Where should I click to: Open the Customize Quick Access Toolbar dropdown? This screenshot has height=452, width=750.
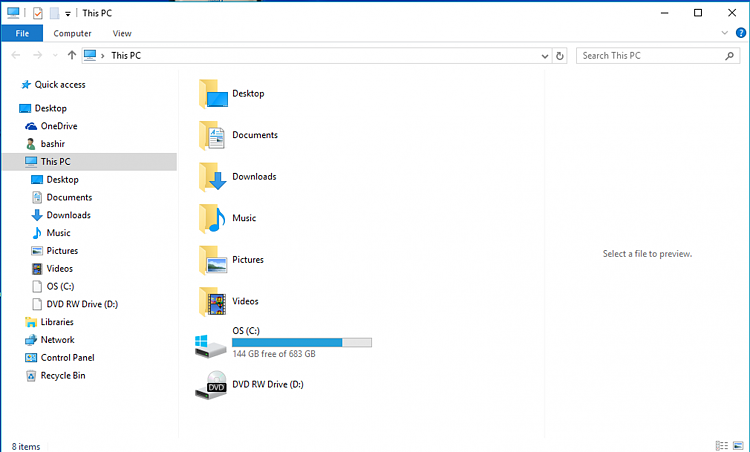pos(68,14)
